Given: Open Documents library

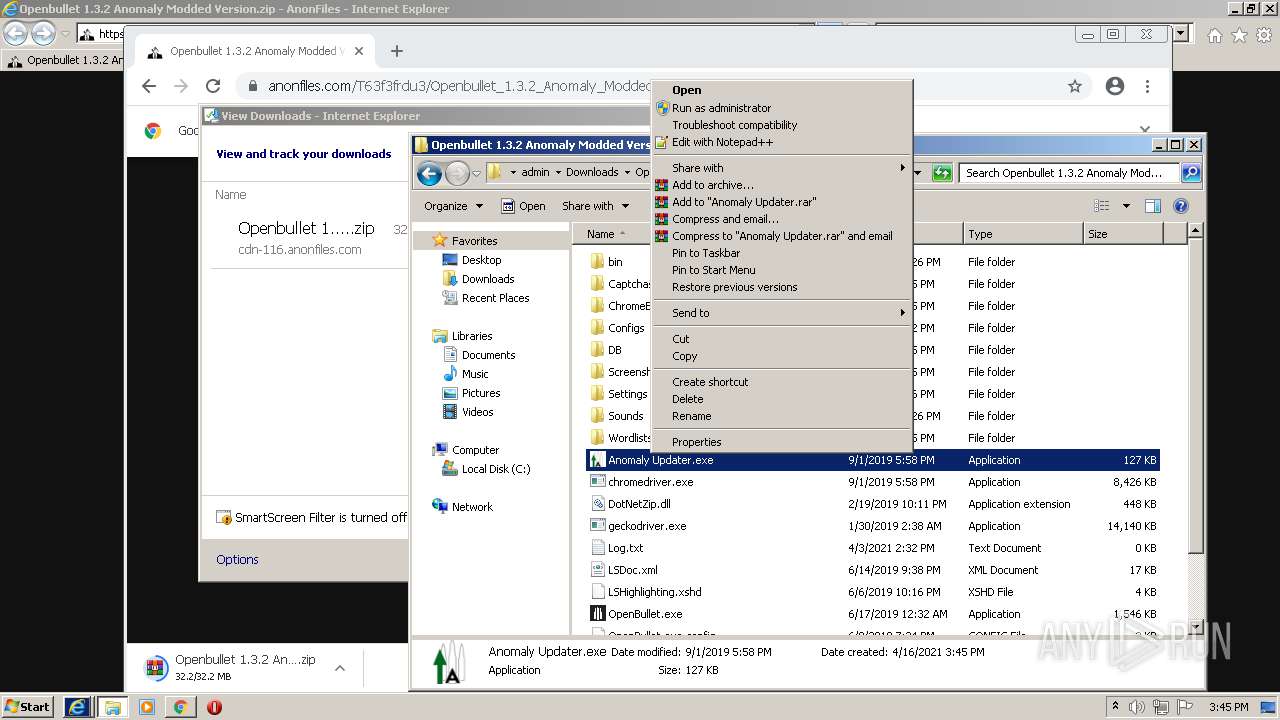Looking at the screenshot, I should (488, 355).
